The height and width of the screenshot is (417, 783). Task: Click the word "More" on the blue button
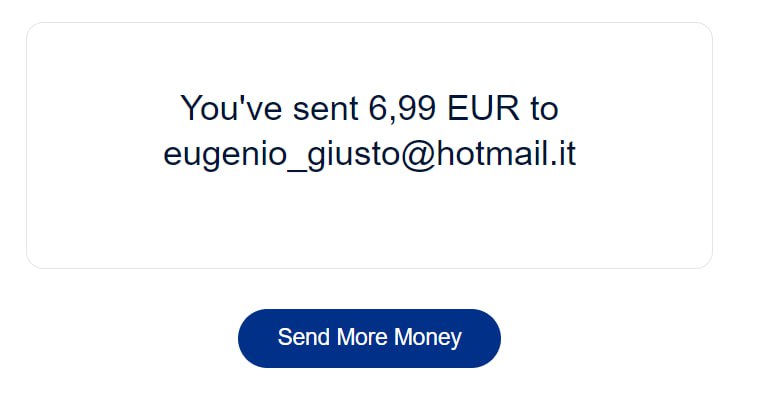click(362, 337)
